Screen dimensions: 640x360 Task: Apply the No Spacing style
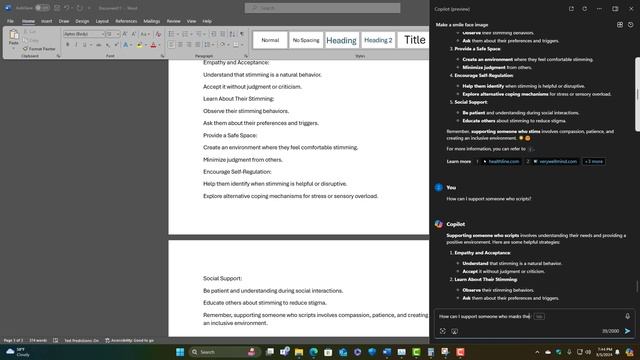[x=306, y=40]
